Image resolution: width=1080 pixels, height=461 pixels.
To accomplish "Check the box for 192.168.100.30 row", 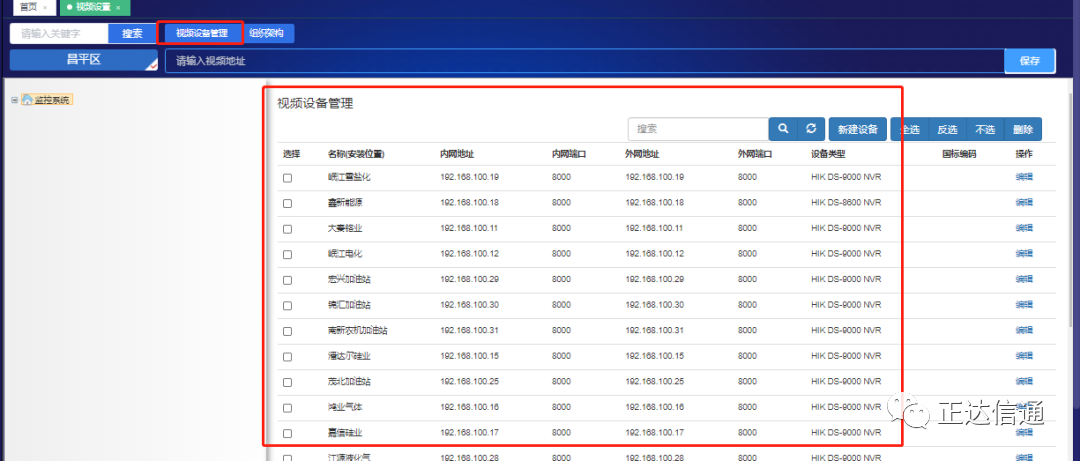I will tap(287, 305).
